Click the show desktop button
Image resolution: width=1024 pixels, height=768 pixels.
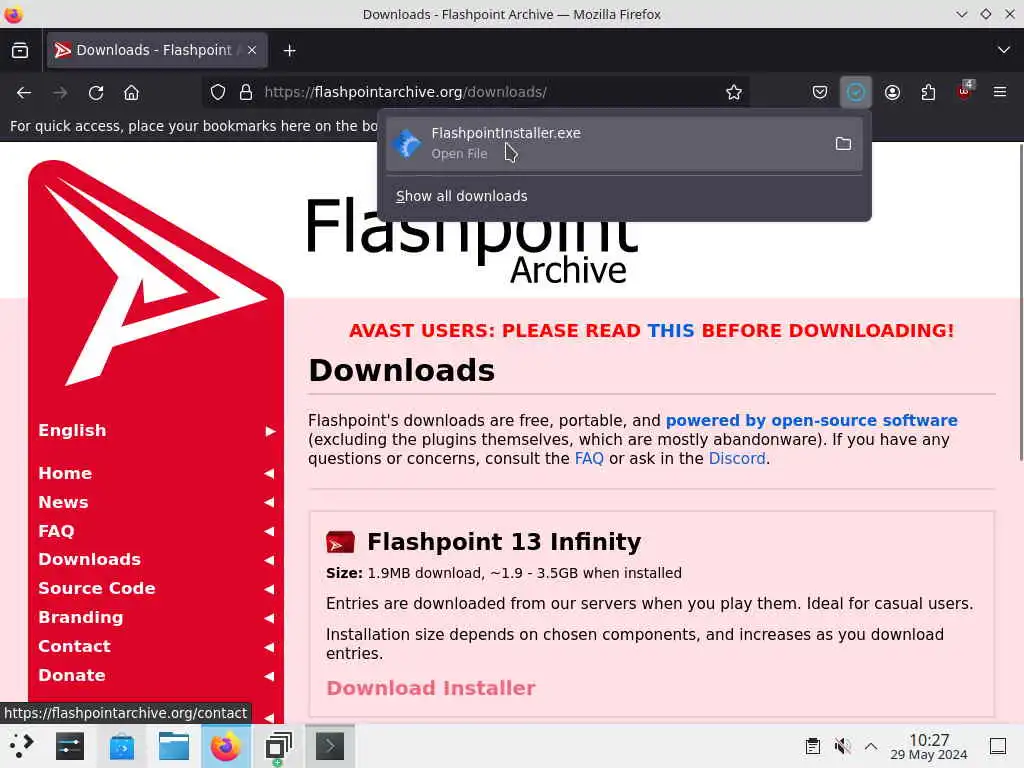click(998, 746)
